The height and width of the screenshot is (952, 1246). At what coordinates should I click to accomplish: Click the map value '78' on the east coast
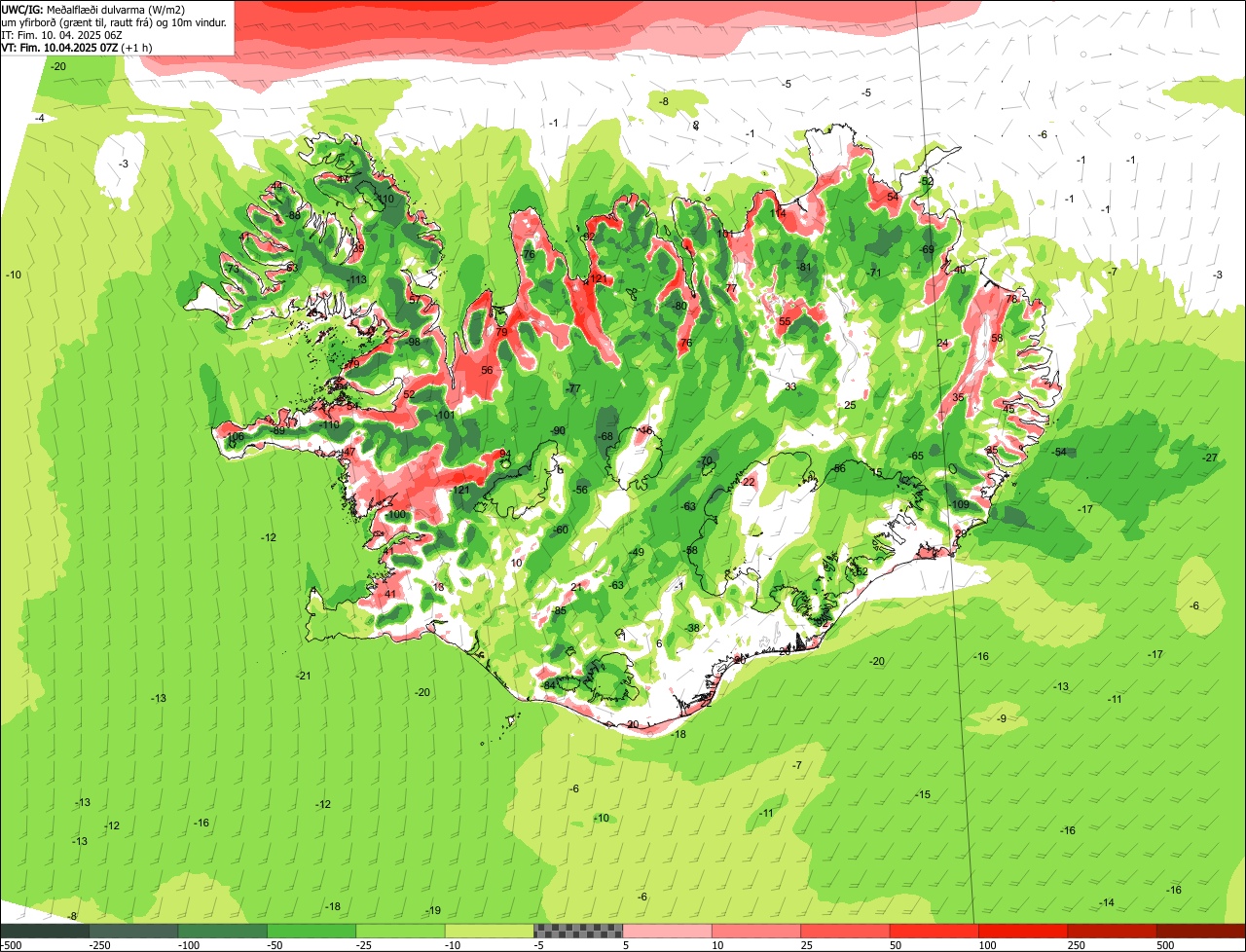click(x=1011, y=299)
